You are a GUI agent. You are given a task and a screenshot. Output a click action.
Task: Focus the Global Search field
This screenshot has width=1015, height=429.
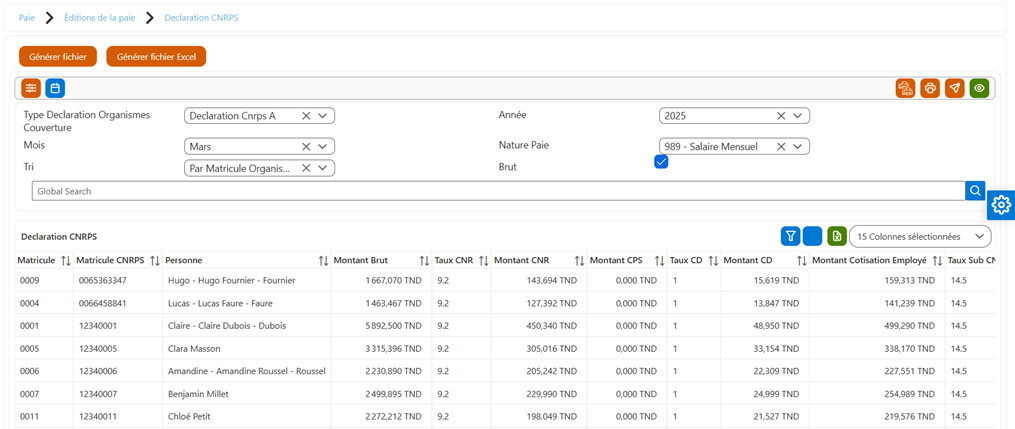[498, 191]
